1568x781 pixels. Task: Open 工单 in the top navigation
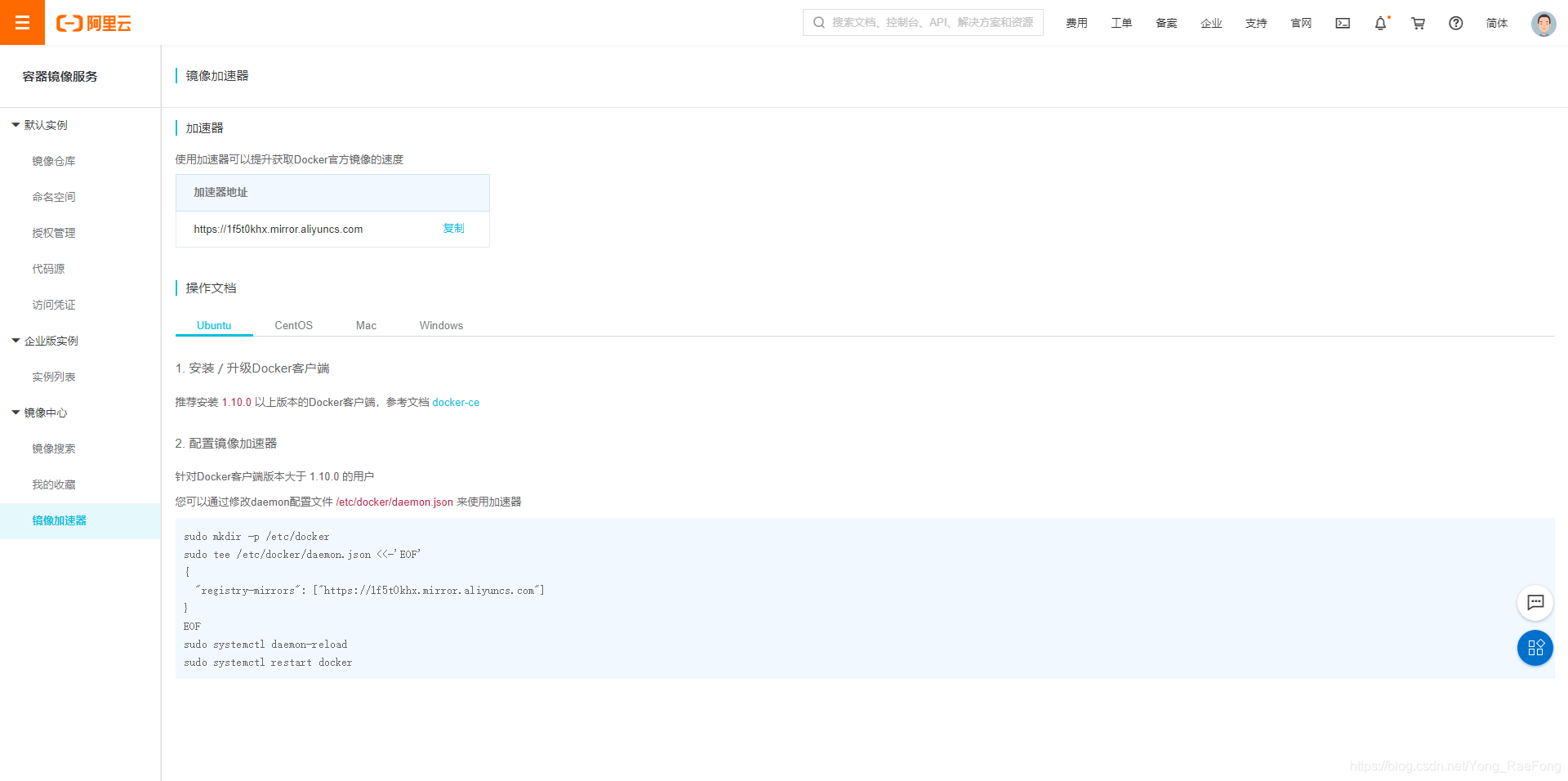click(1121, 23)
